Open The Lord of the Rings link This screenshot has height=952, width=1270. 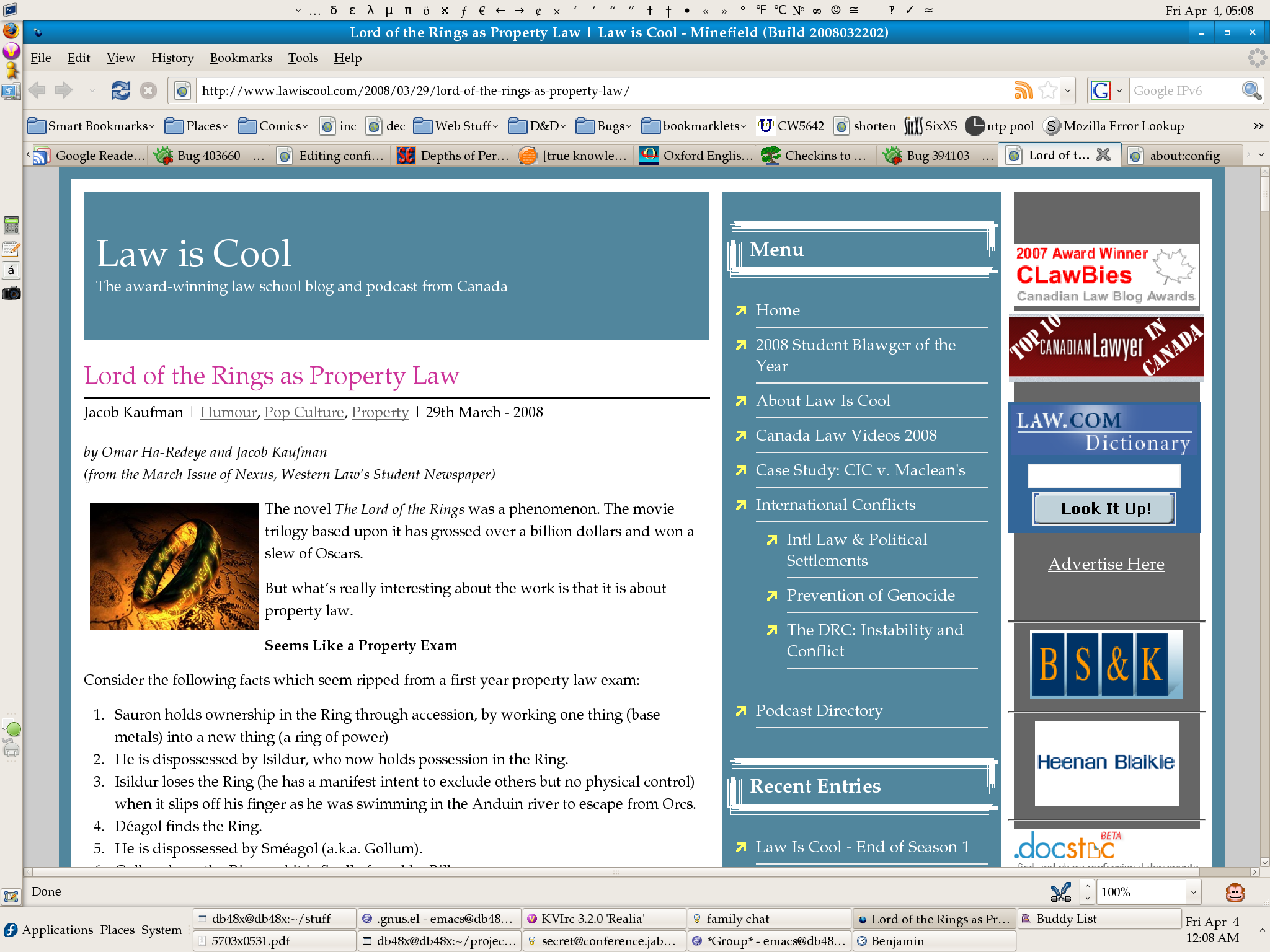(x=399, y=509)
